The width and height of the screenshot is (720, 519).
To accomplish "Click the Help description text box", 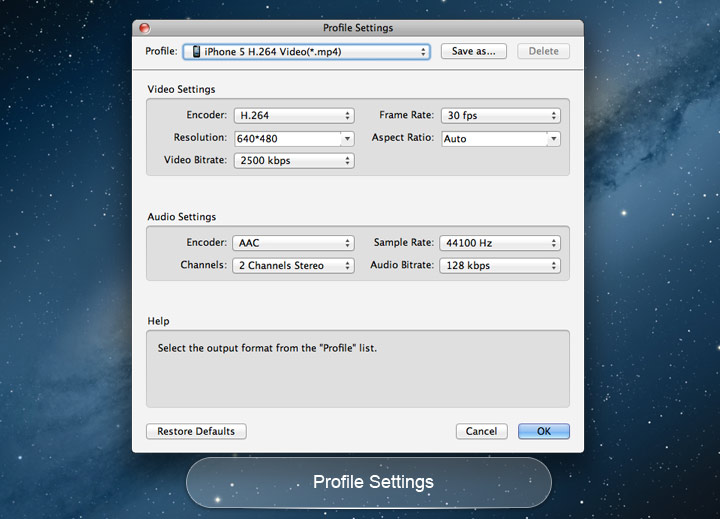I will [x=357, y=369].
